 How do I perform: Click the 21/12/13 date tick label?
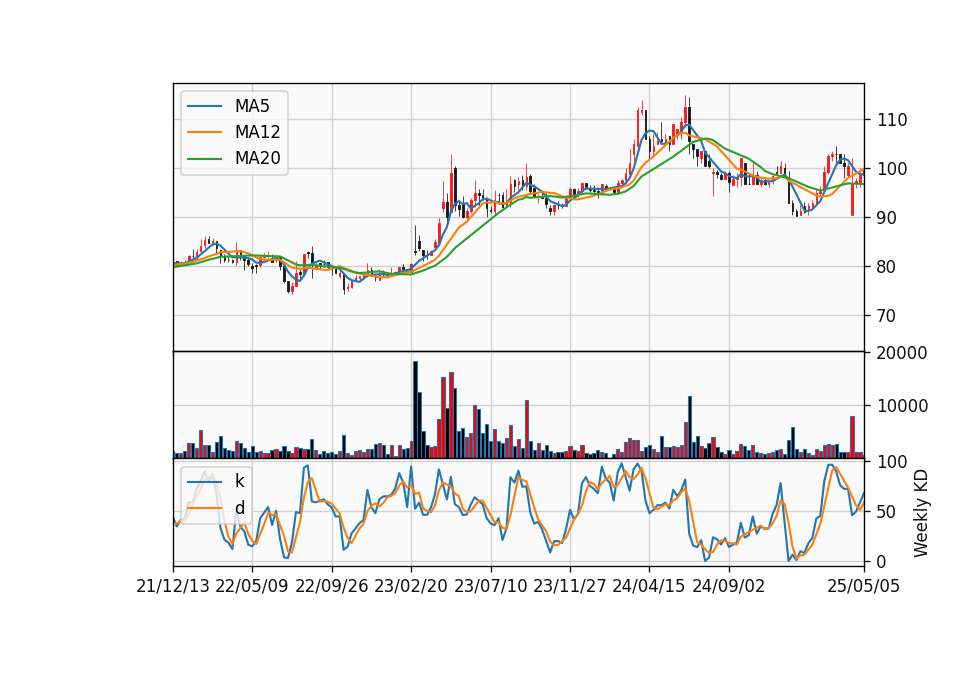pyautogui.click(x=173, y=586)
